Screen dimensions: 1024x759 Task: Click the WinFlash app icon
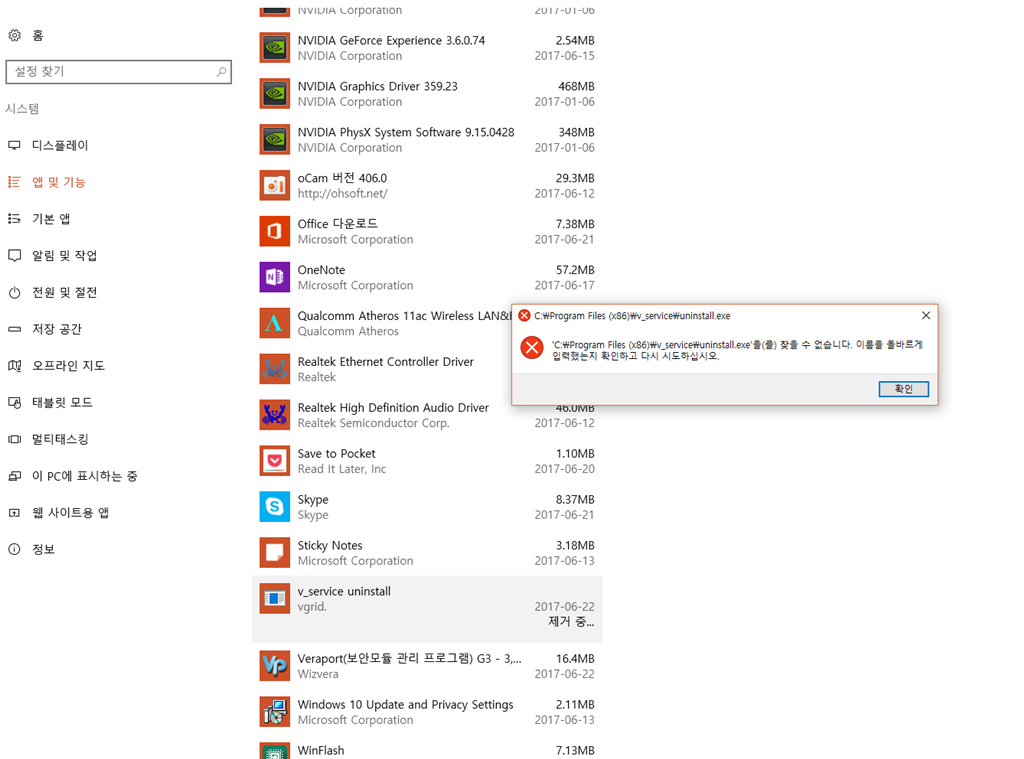(274, 751)
